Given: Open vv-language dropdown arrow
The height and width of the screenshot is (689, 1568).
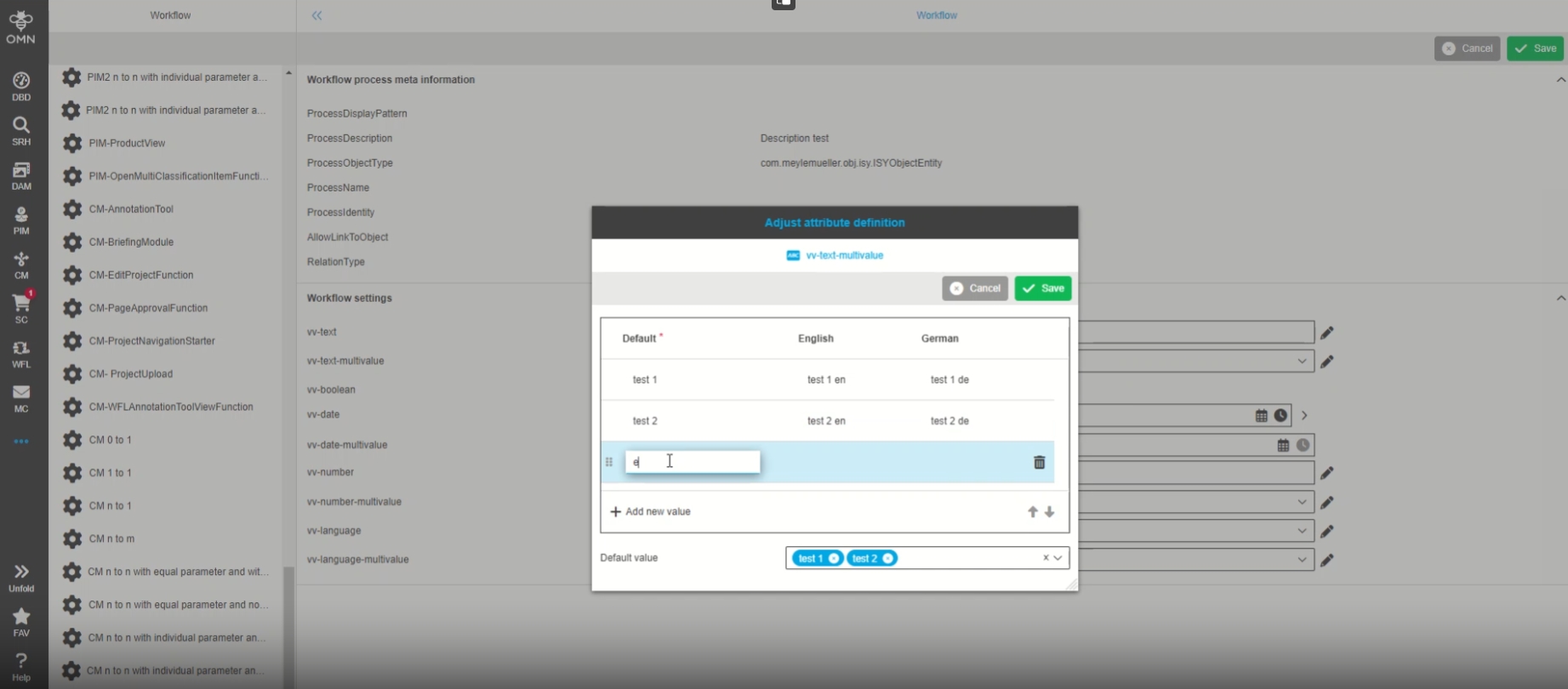Looking at the screenshot, I should (1302, 531).
